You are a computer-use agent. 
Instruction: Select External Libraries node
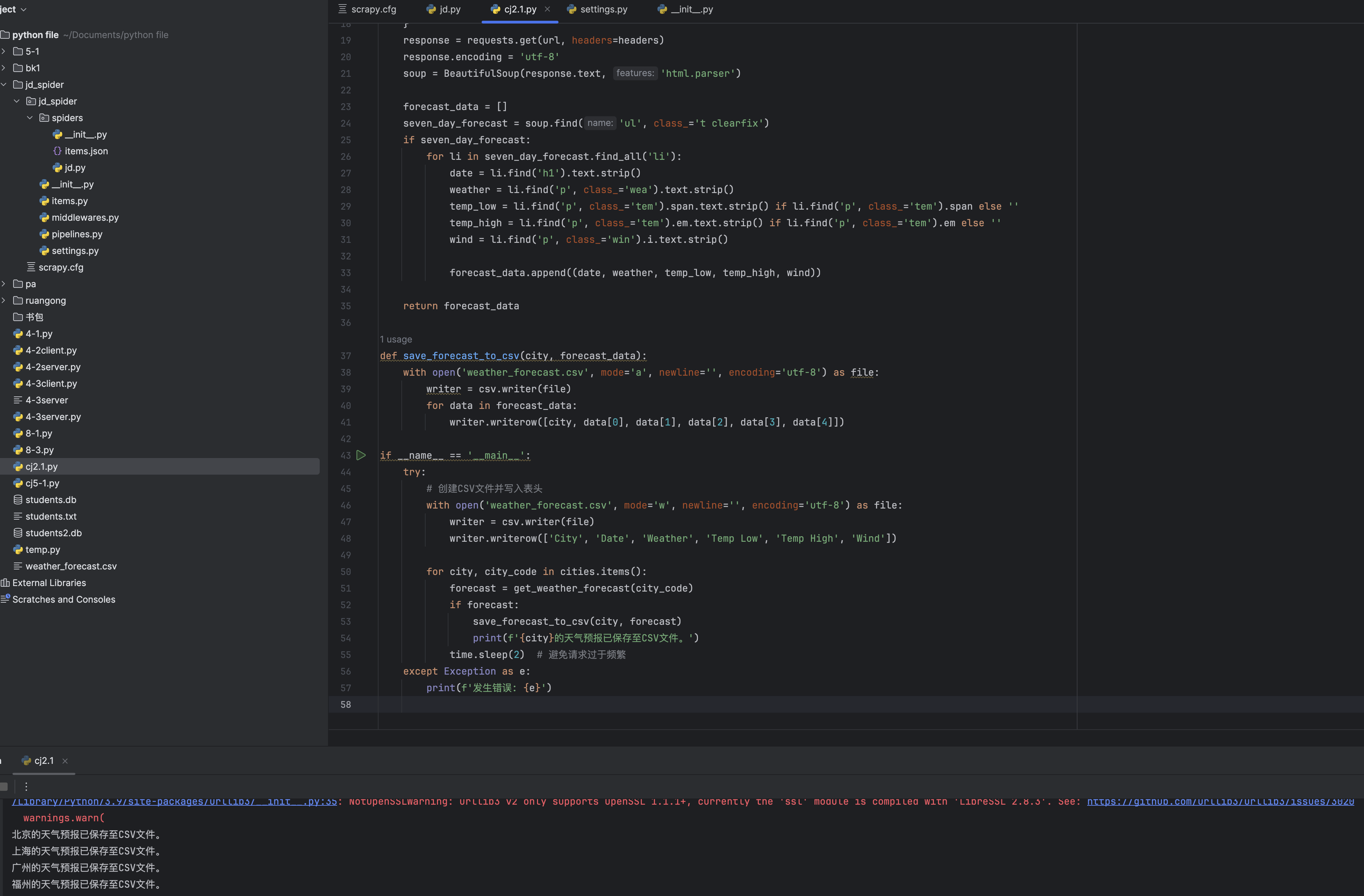(44, 583)
